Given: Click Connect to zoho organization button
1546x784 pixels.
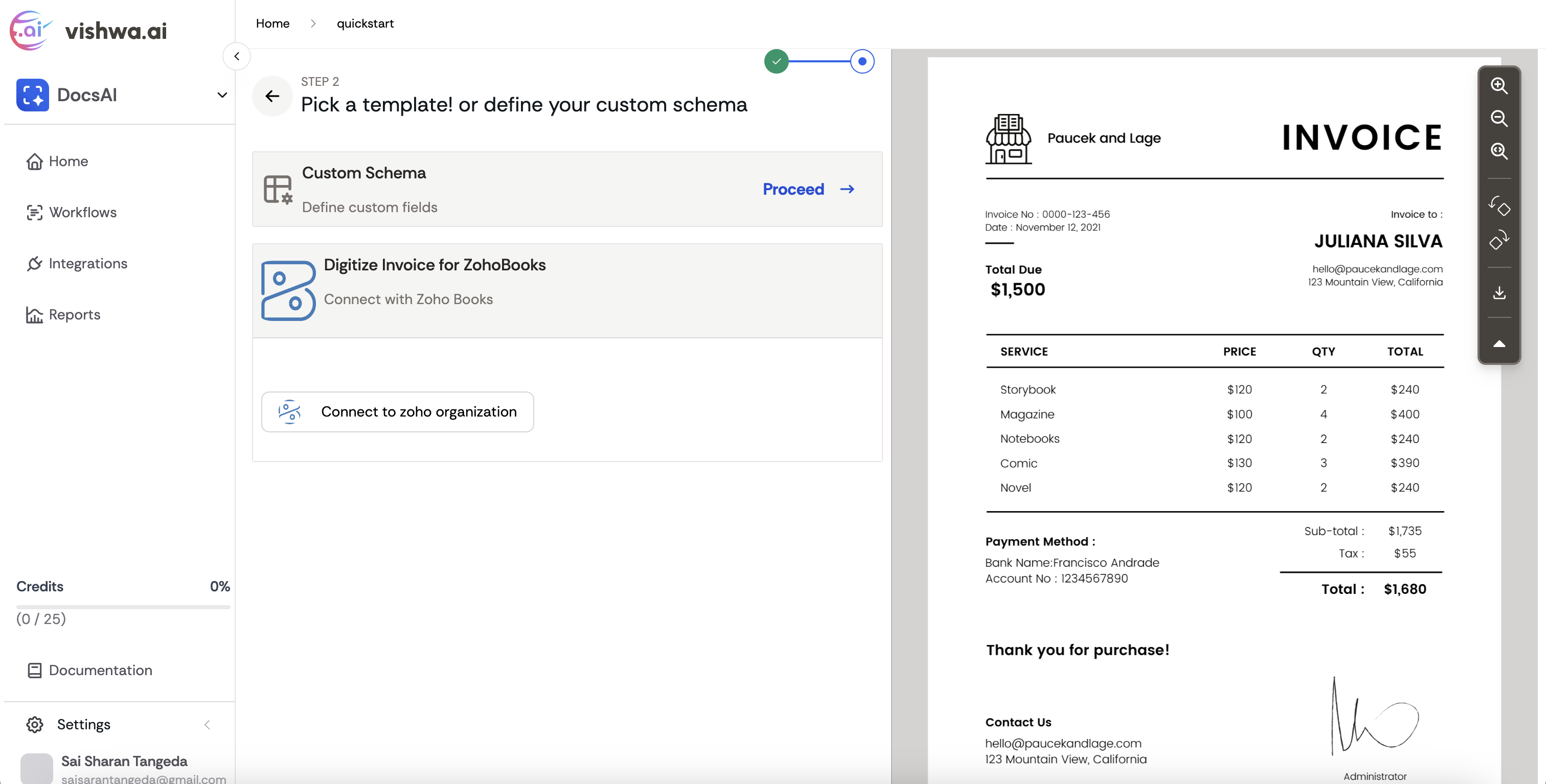Looking at the screenshot, I should [397, 411].
